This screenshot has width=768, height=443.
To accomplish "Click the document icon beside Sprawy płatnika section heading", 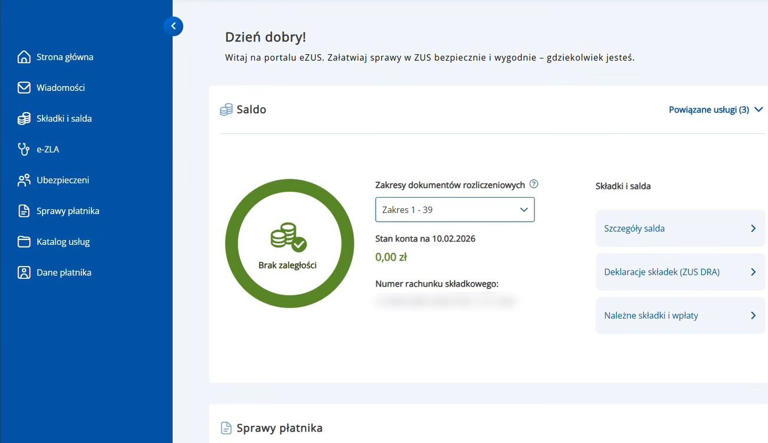I will click(x=226, y=428).
